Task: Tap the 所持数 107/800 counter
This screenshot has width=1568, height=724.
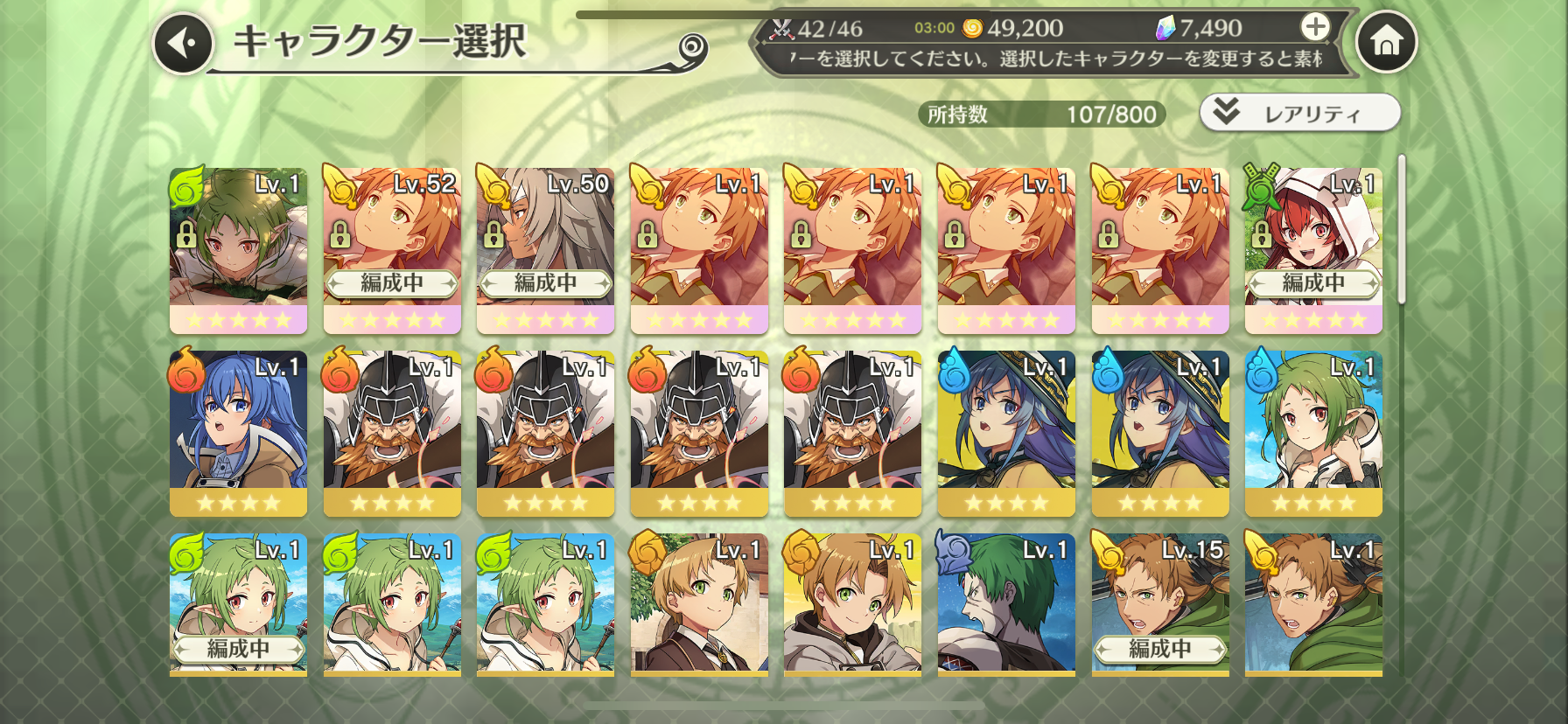Action: (1041, 115)
